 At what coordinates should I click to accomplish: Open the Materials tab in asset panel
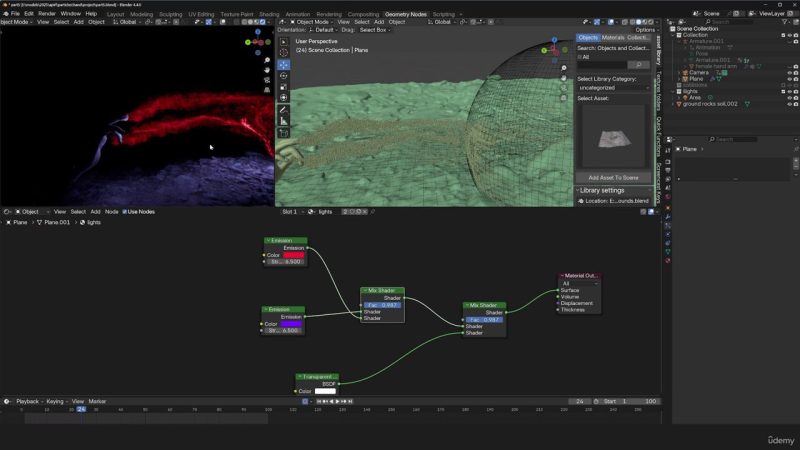click(x=612, y=38)
